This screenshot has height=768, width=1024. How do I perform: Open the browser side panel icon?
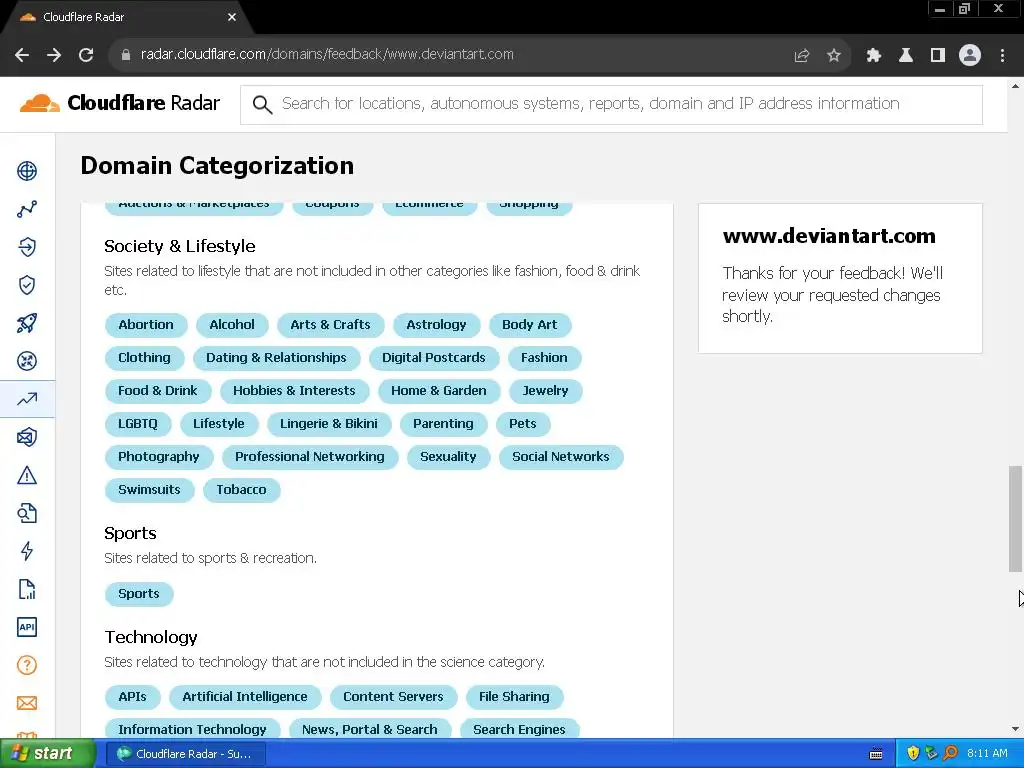pyautogui.click(x=938, y=56)
